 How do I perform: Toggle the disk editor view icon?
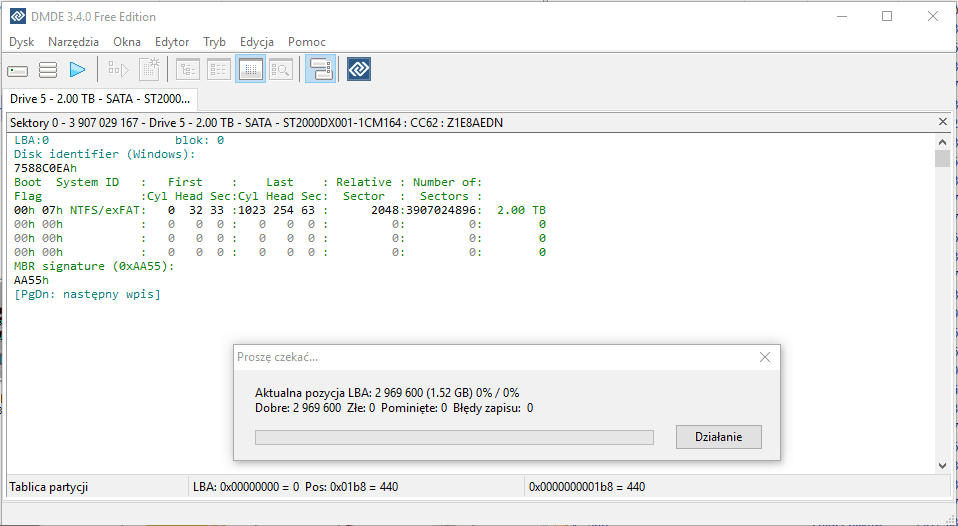(250, 70)
